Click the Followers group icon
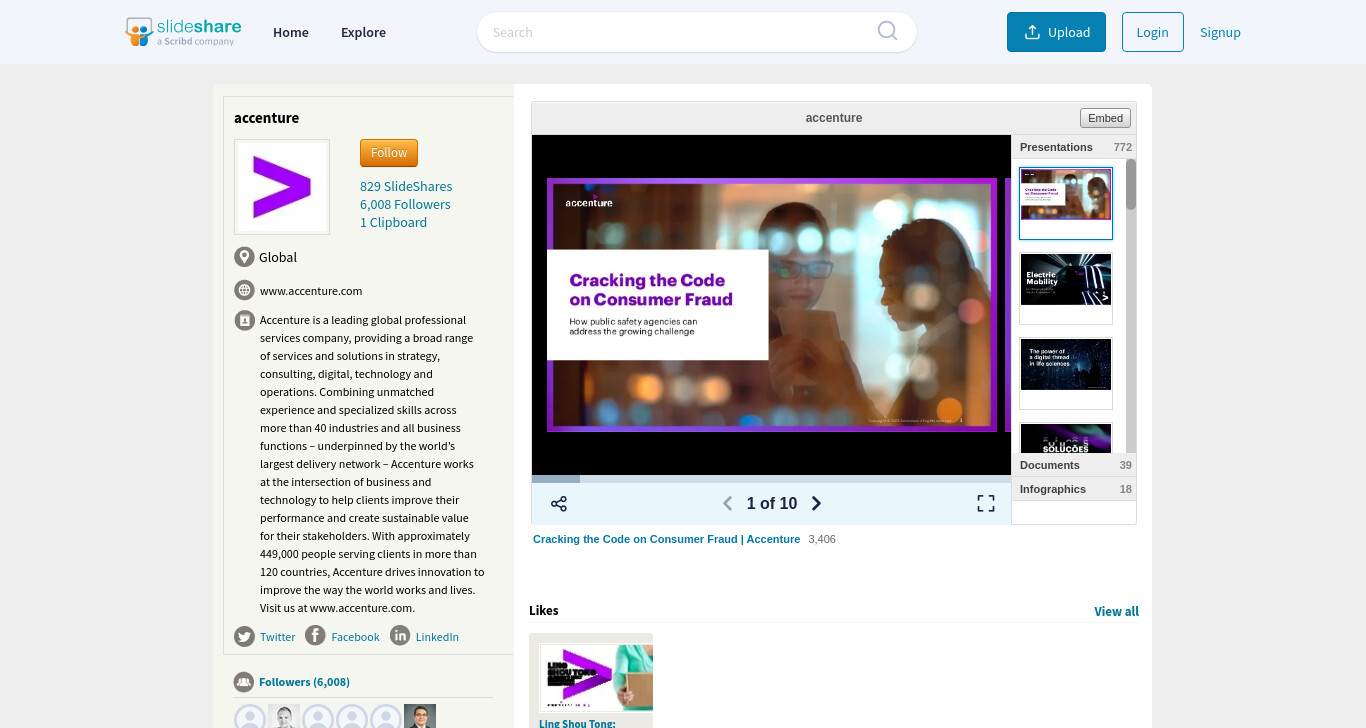 (244, 682)
